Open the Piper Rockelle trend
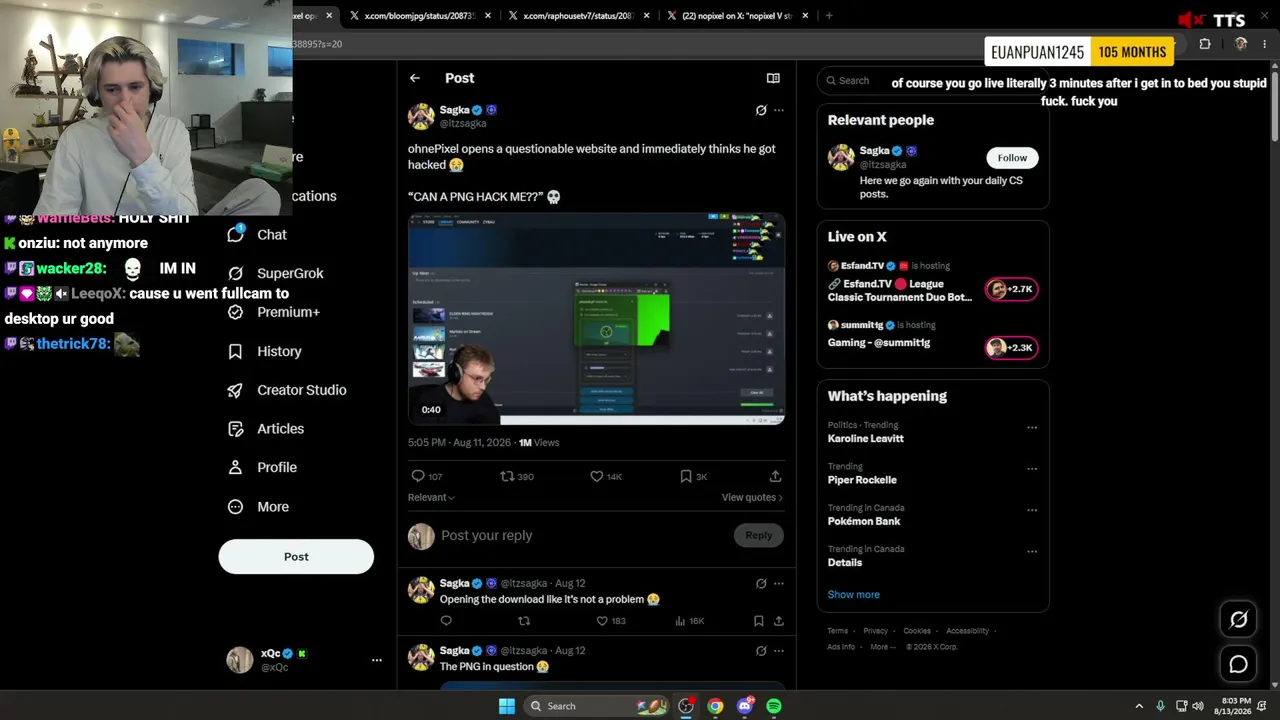1280x720 pixels. (x=862, y=479)
